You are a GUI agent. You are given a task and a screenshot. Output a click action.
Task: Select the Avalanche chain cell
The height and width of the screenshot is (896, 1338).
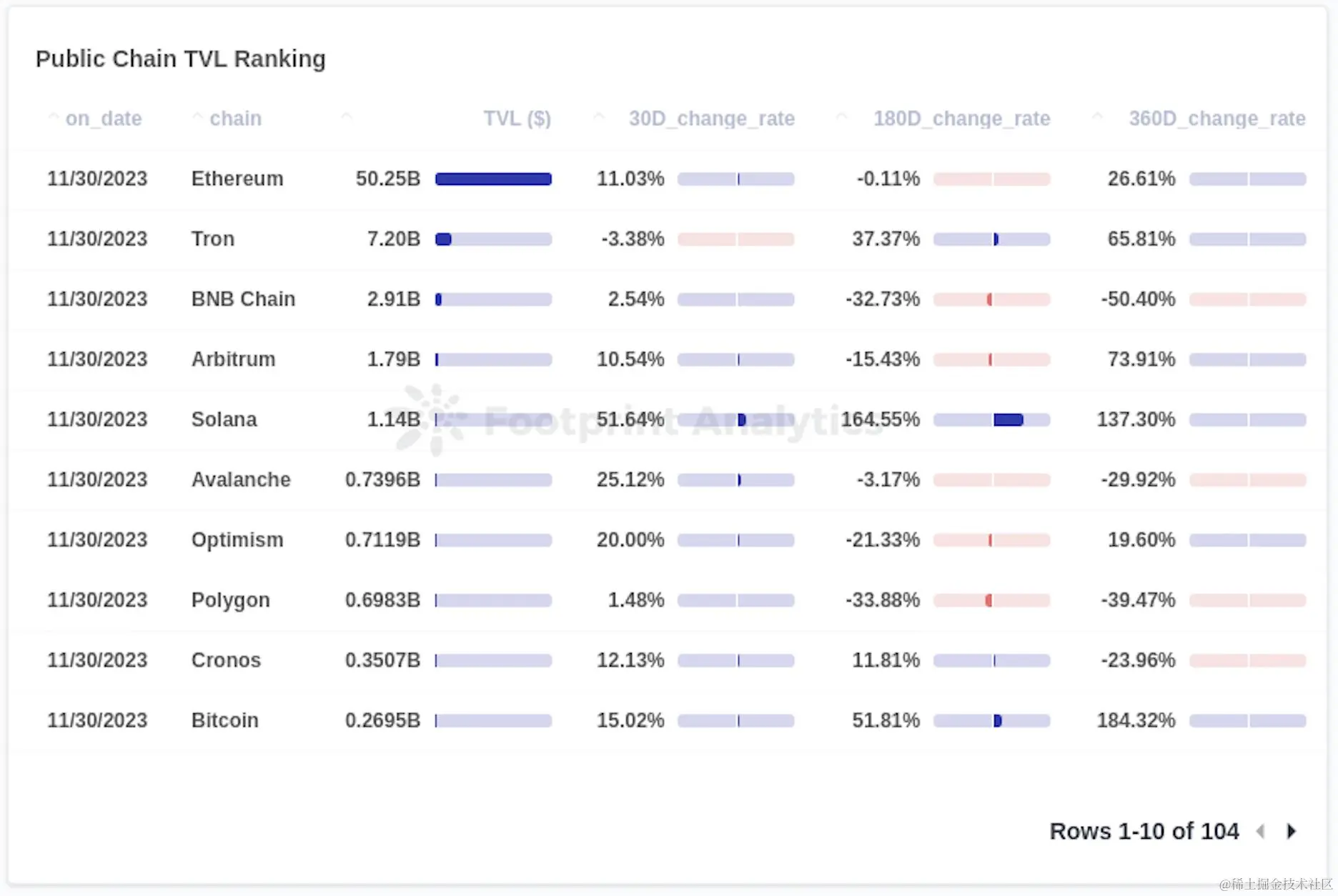tap(241, 479)
